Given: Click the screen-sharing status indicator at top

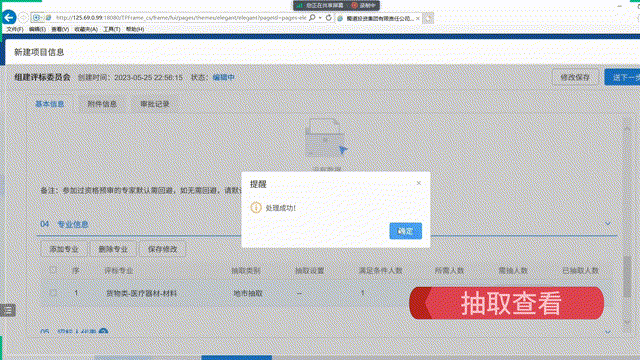Looking at the screenshot, I should [320, 5].
